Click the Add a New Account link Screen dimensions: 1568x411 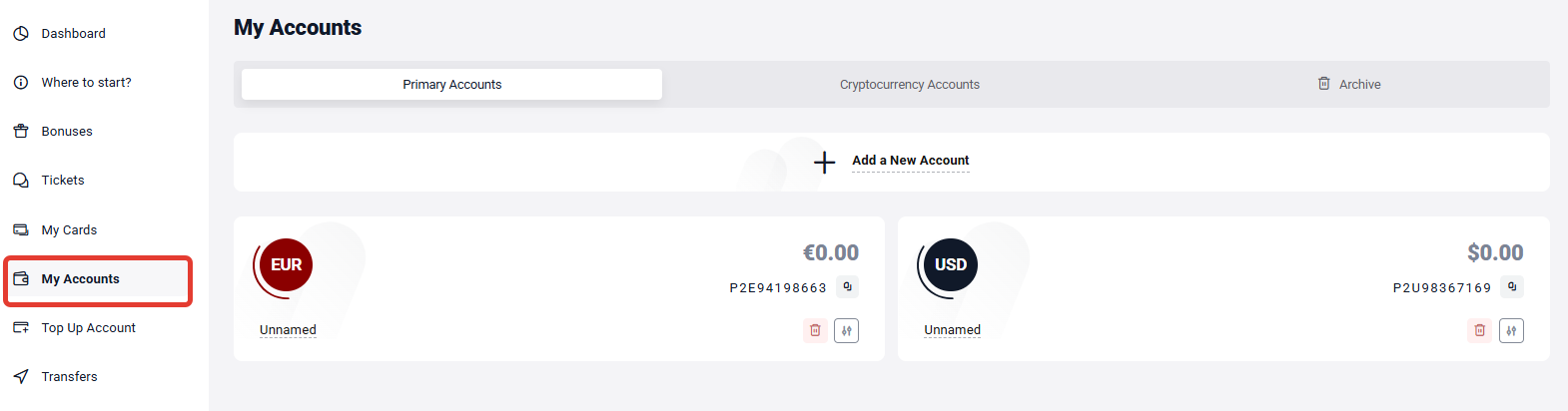click(x=910, y=161)
